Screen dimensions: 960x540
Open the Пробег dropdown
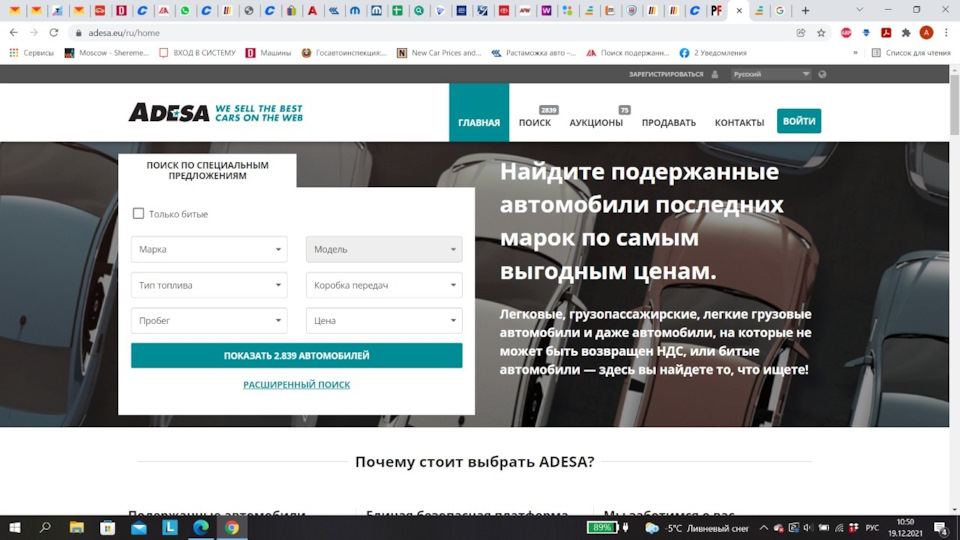pos(209,320)
